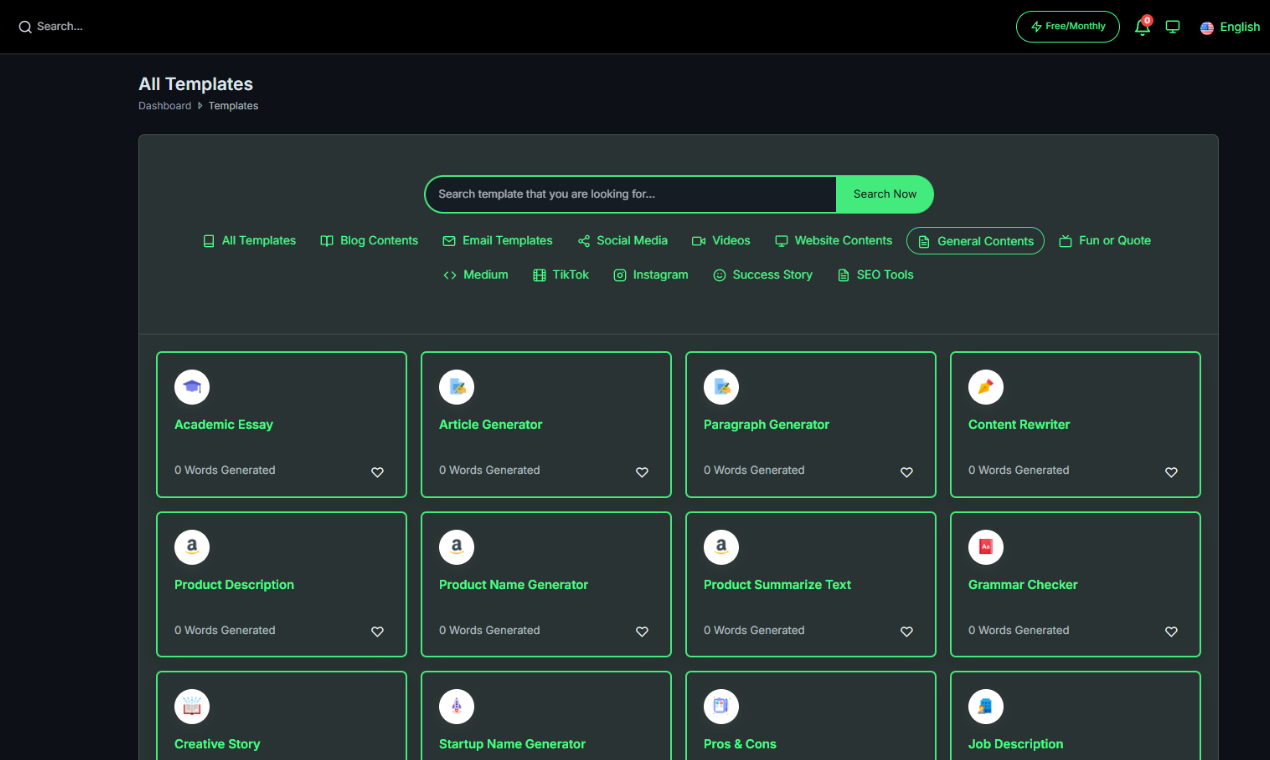The height and width of the screenshot is (760, 1270).
Task: Click the search magnifier in the top bar
Action: point(24,26)
